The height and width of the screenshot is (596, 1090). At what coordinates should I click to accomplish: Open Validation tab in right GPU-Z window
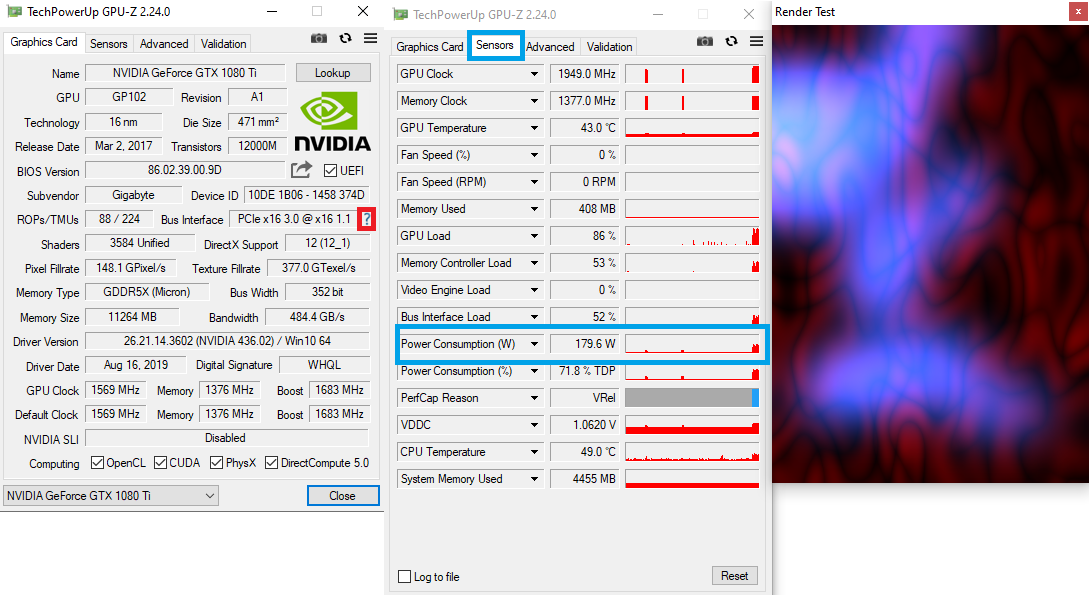[609, 47]
